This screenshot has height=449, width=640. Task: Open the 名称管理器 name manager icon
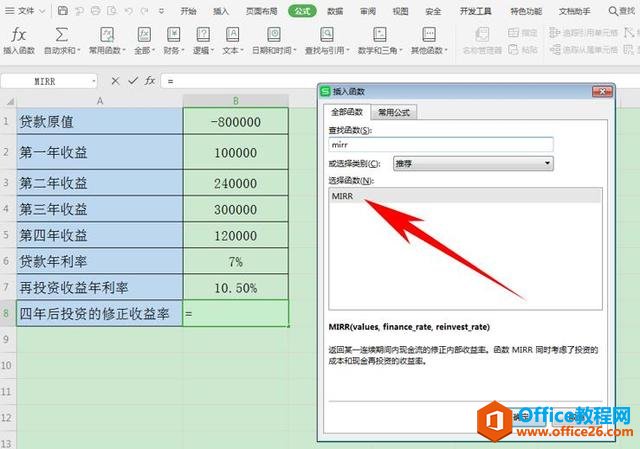pyautogui.click(x=482, y=35)
